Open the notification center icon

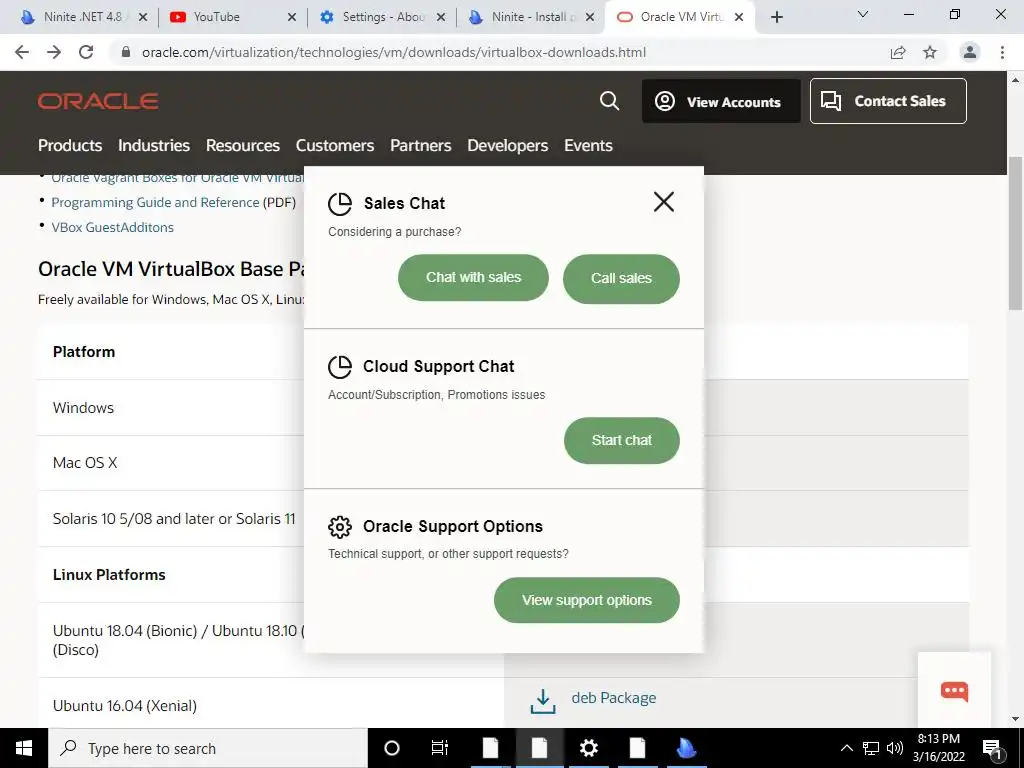click(x=992, y=748)
